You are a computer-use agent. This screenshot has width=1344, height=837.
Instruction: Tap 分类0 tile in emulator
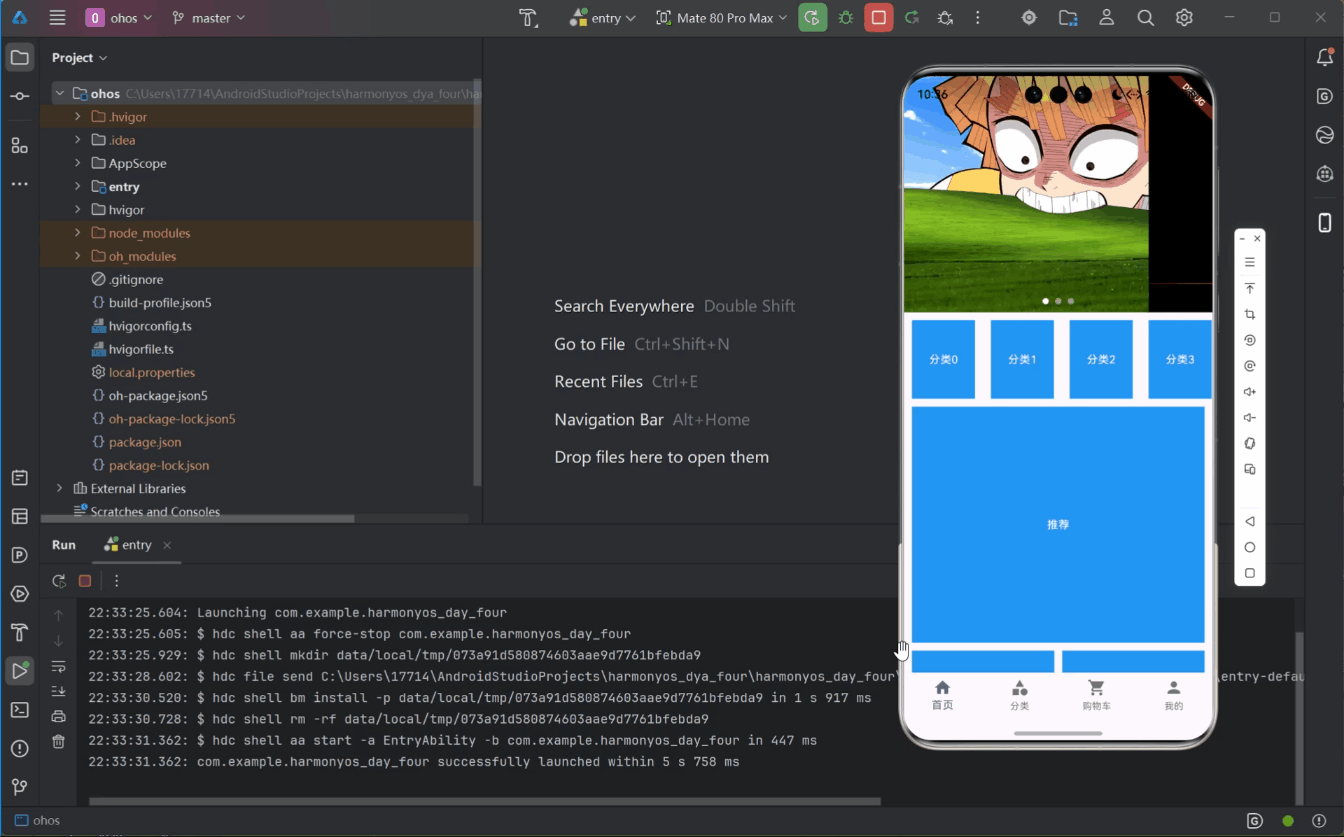coord(943,359)
